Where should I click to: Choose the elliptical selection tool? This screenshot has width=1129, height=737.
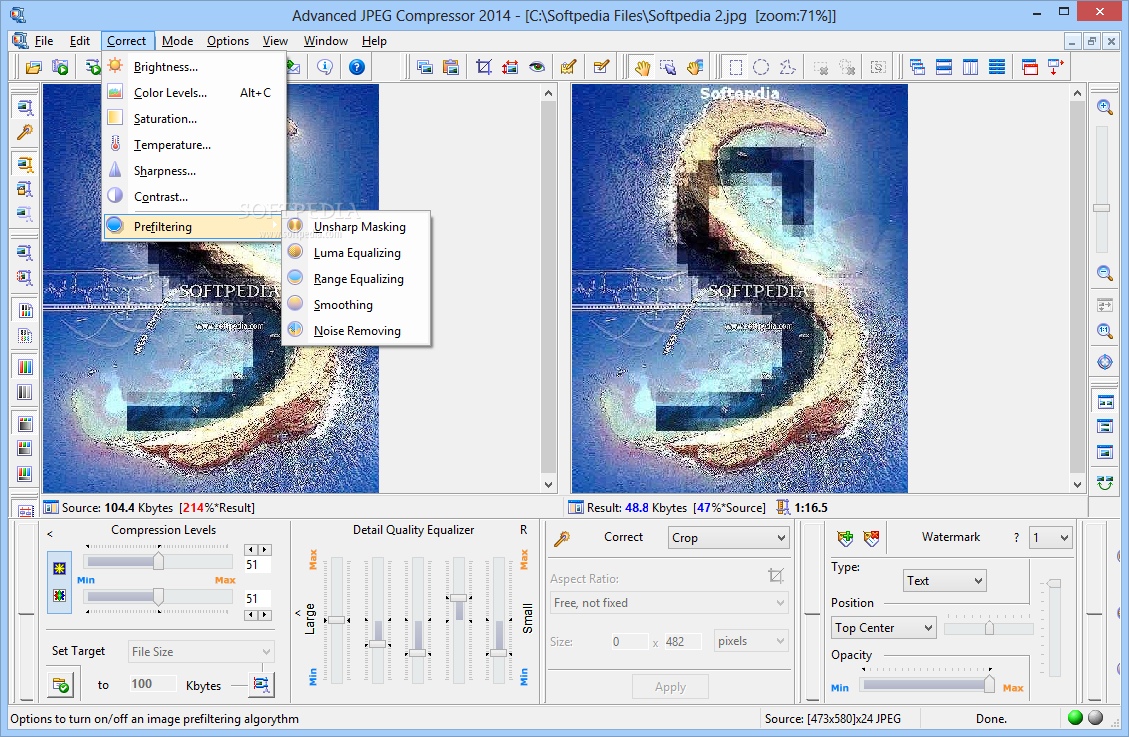pos(761,68)
